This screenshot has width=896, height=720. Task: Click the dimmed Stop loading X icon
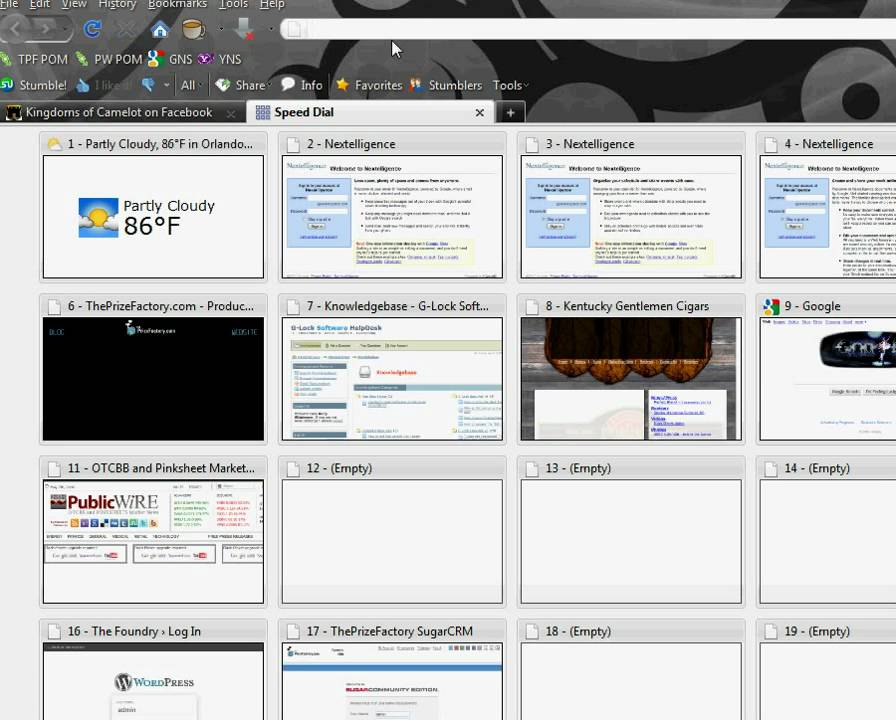click(x=125, y=29)
